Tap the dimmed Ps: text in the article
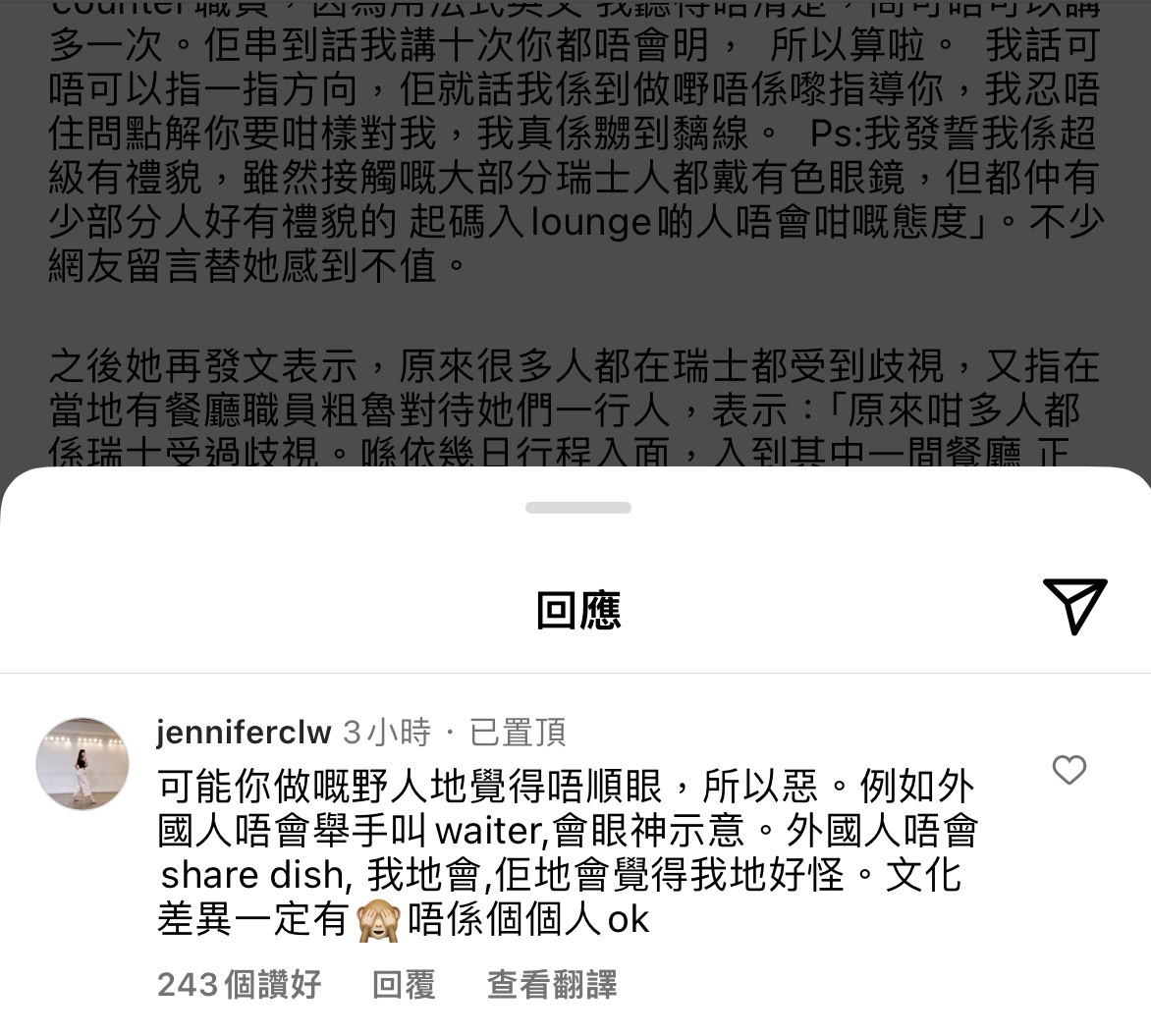1151x1036 pixels. [x=836, y=135]
